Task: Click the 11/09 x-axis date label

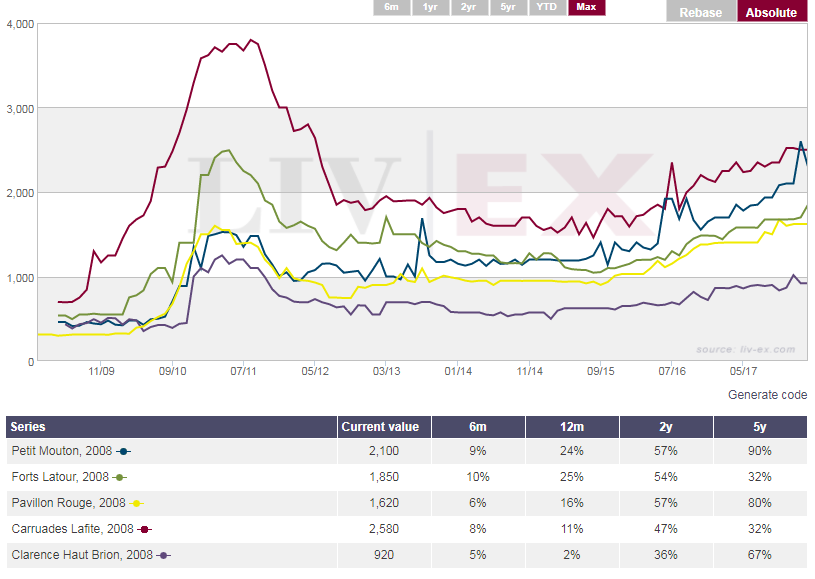Action: pyautogui.click(x=101, y=371)
